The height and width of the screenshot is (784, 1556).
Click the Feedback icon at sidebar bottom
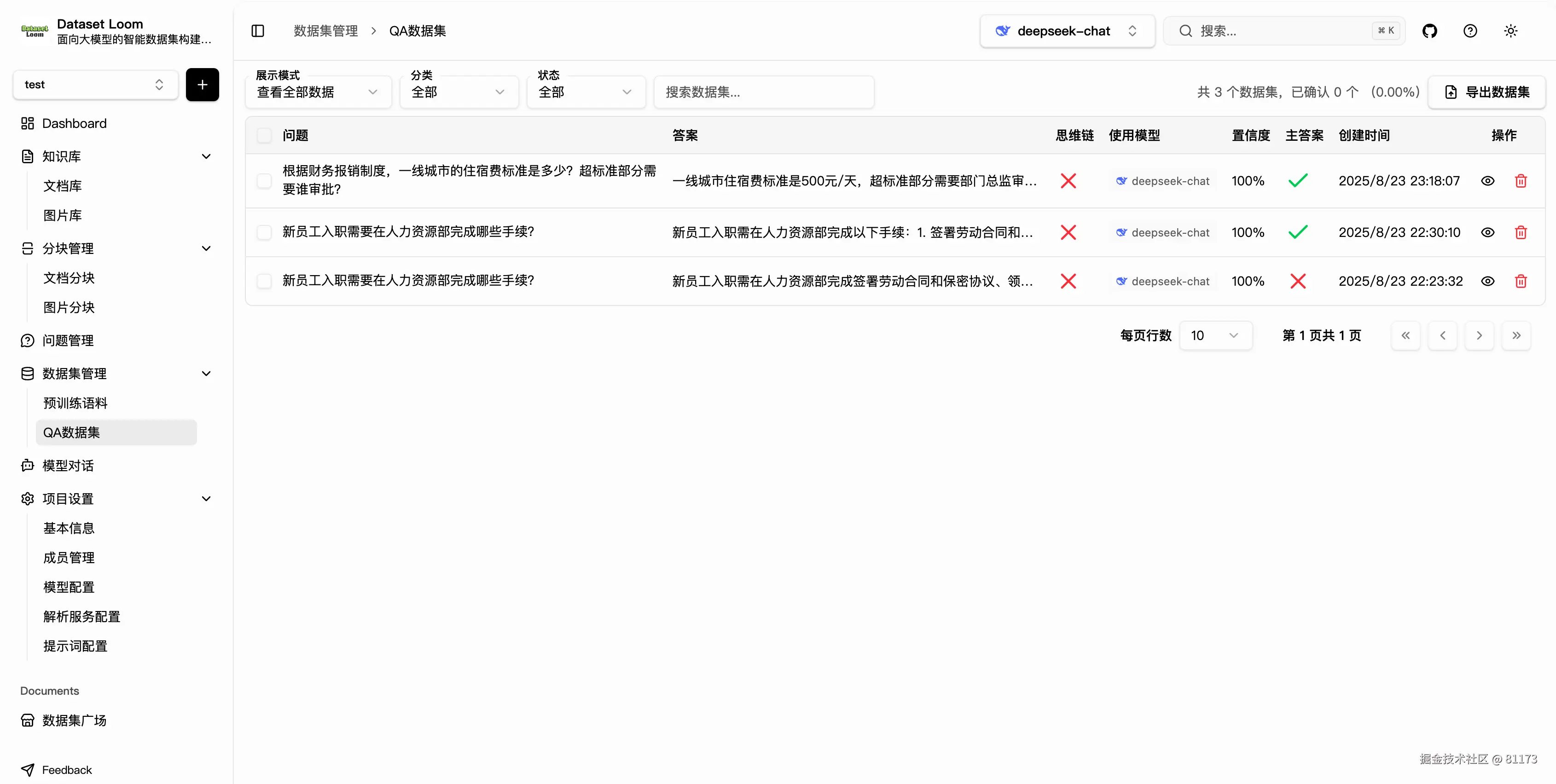click(29, 770)
